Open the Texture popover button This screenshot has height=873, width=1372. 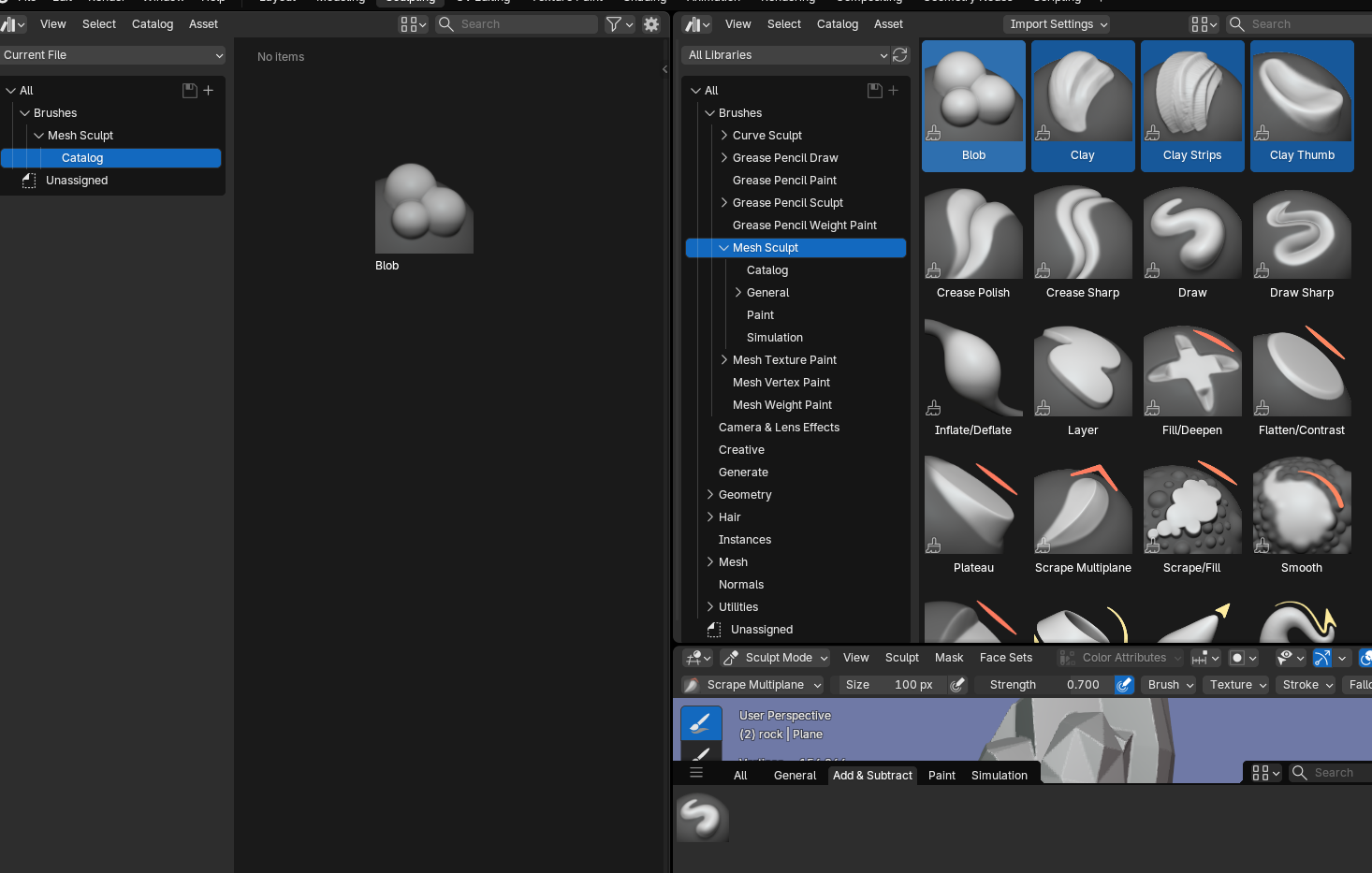(1236, 685)
